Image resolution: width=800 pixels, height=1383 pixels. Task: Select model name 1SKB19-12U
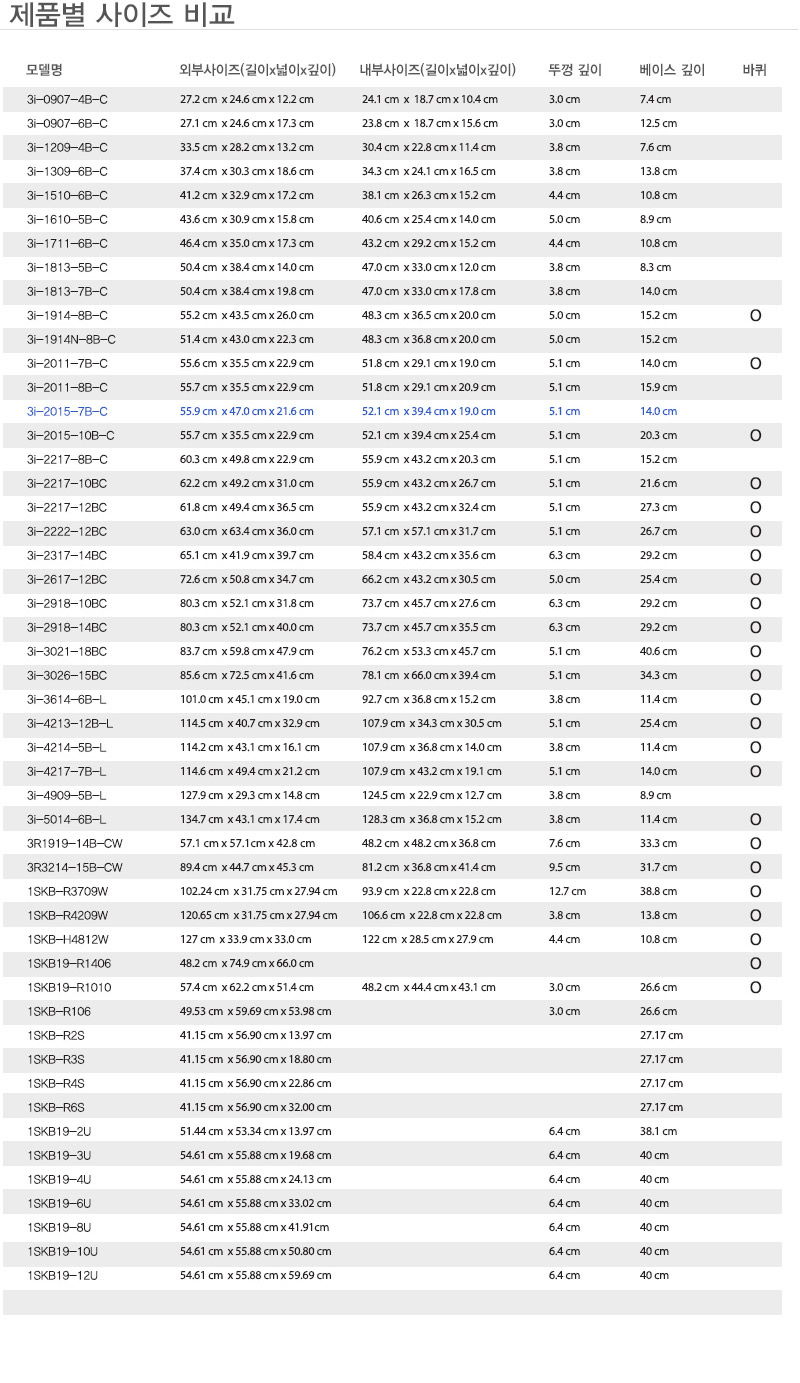point(63,1275)
